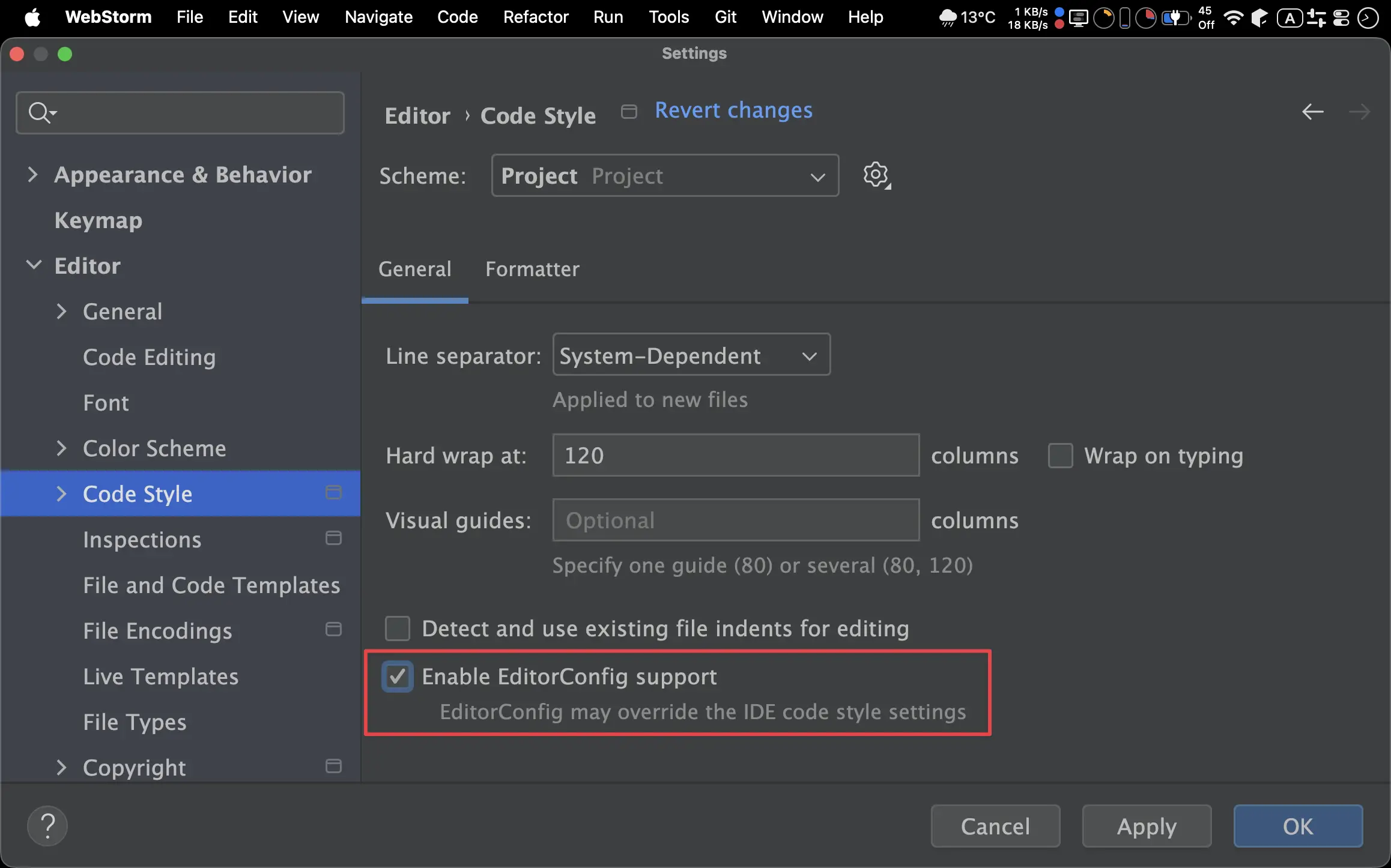Enable the Wrap on typing checkbox
The height and width of the screenshot is (868, 1391).
pos(1060,456)
